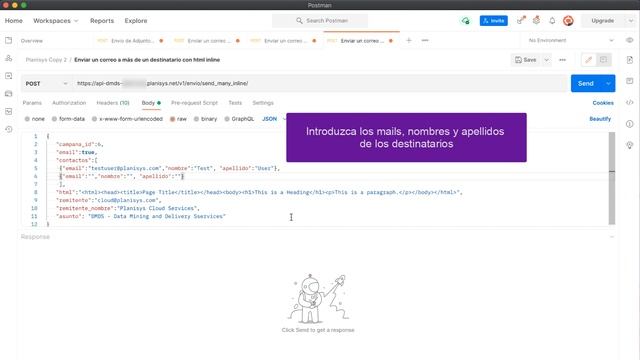Open the Workspaces dropdown
The height and width of the screenshot is (360, 640).
[x=56, y=20]
